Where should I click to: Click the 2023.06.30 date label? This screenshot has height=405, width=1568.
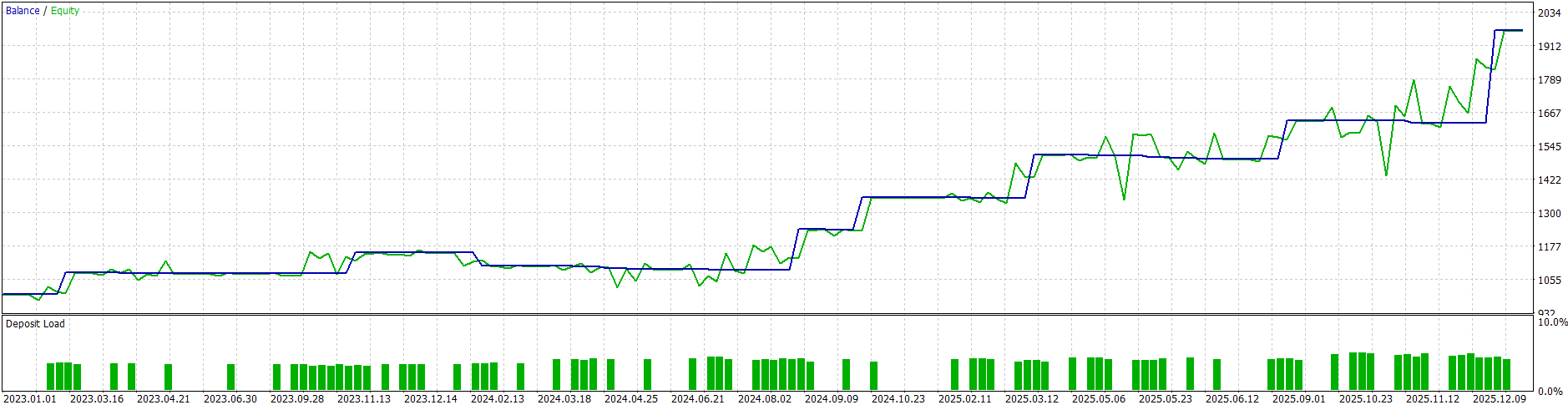[230, 399]
